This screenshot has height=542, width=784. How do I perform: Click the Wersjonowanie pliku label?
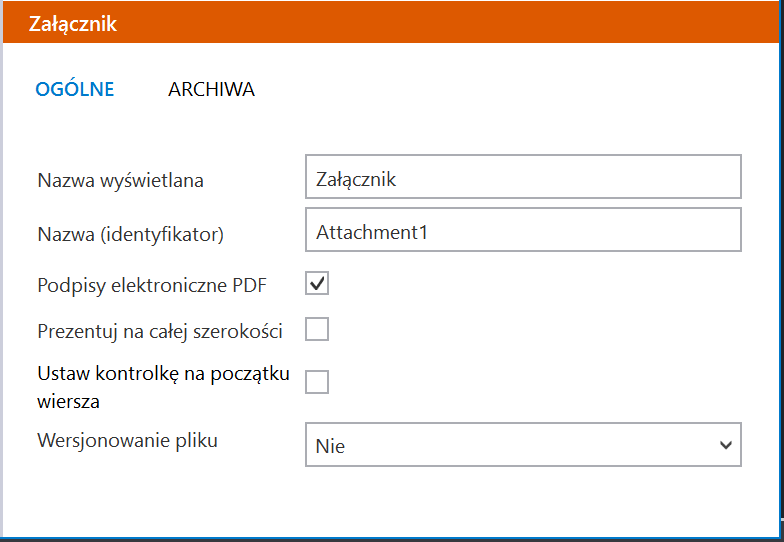coord(128,440)
